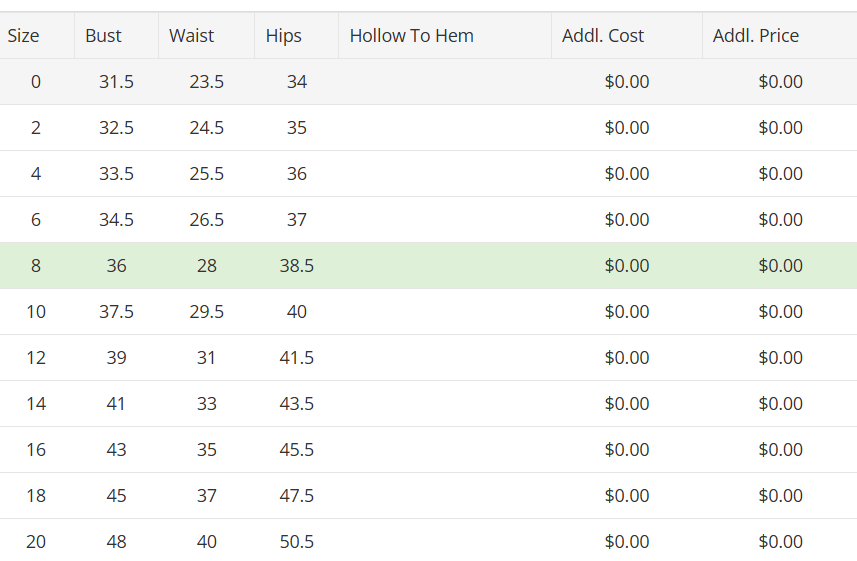Sort by the Bust column header
This screenshot has width=857, height=561.
point(116,36)
